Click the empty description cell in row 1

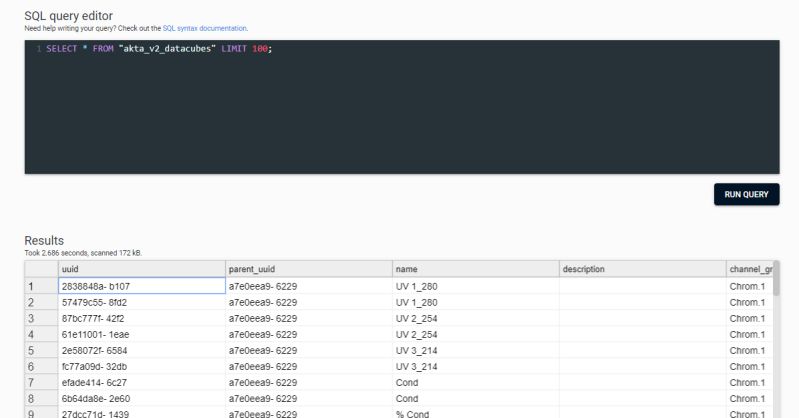coord(643,286)
